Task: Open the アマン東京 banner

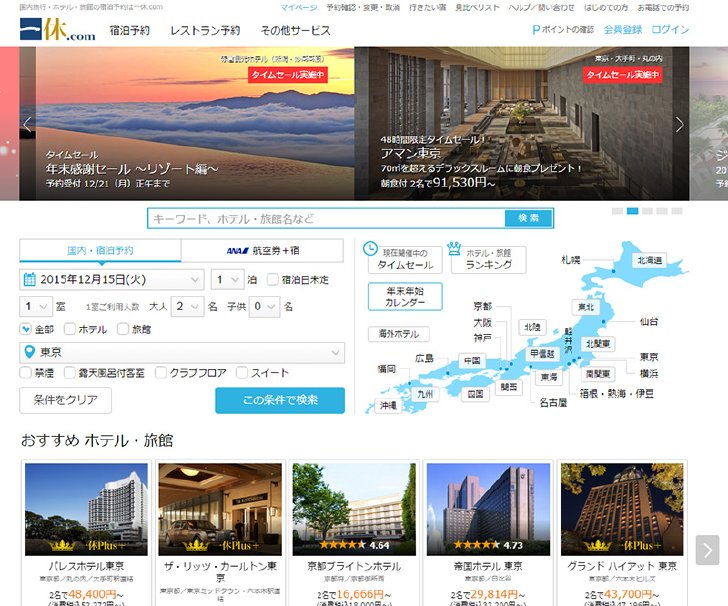Action: (x=522, y=124)
